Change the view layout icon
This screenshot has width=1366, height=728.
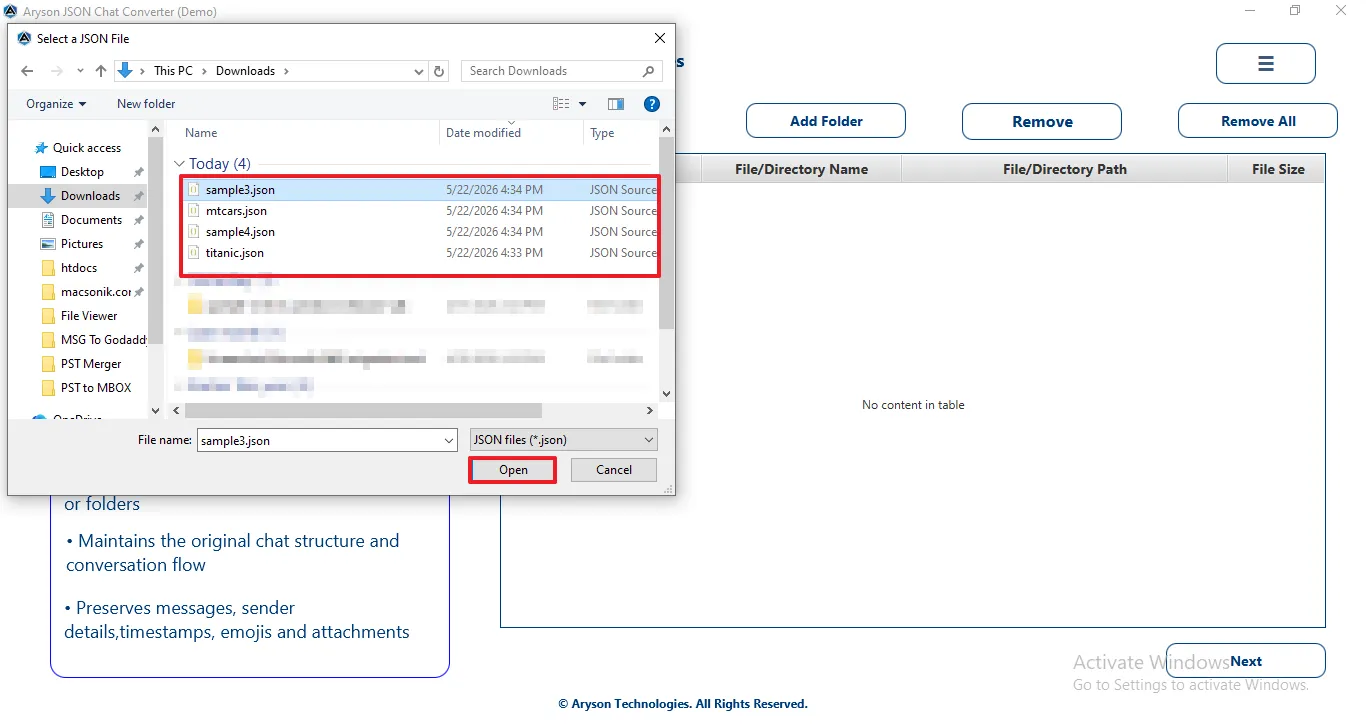point(561,104)
